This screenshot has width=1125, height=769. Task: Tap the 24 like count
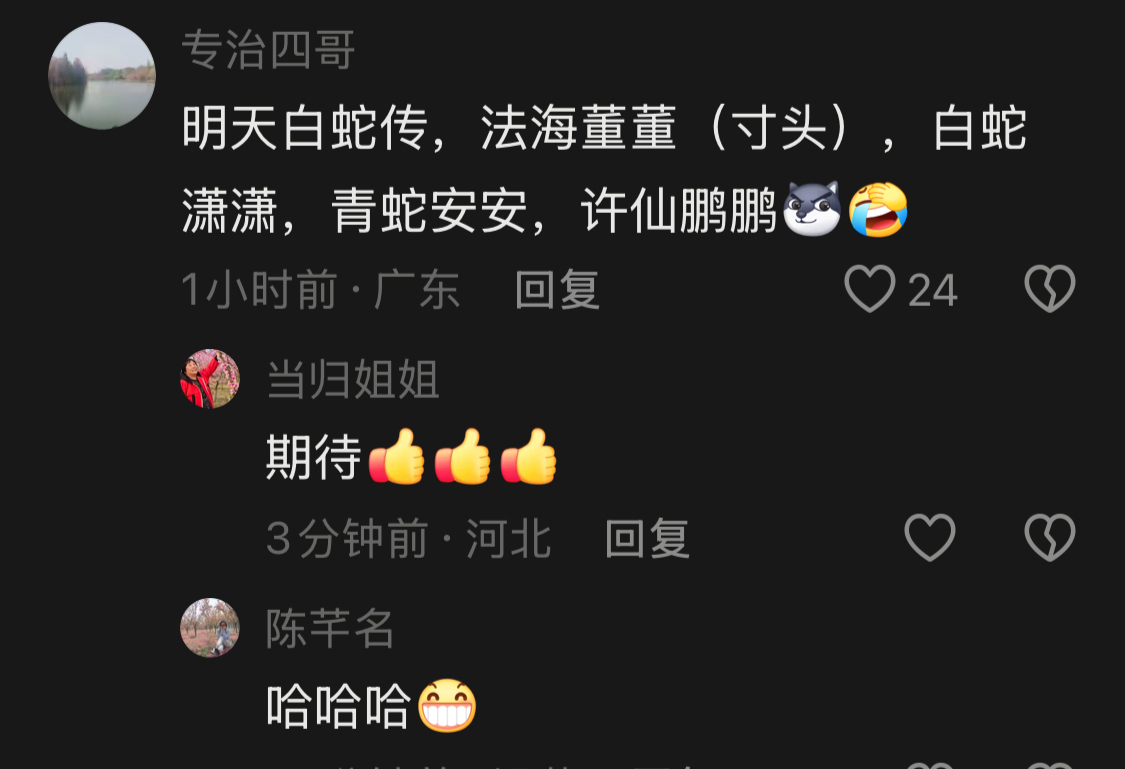tap(933, 291)
